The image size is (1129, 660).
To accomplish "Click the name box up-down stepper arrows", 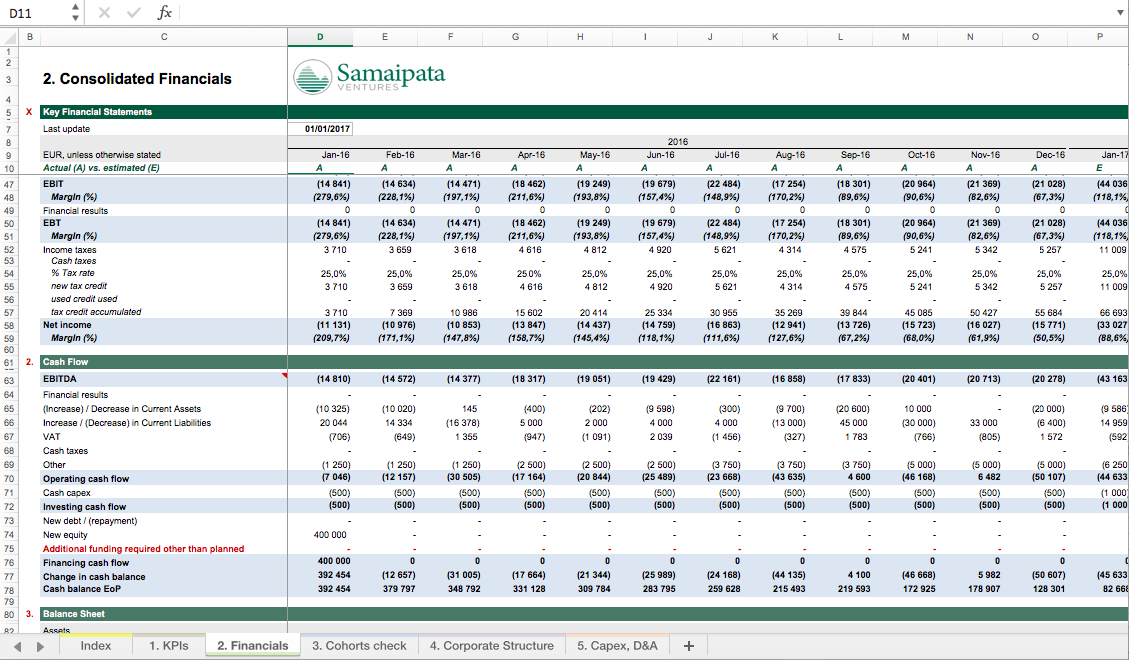I will pos(75,13).
